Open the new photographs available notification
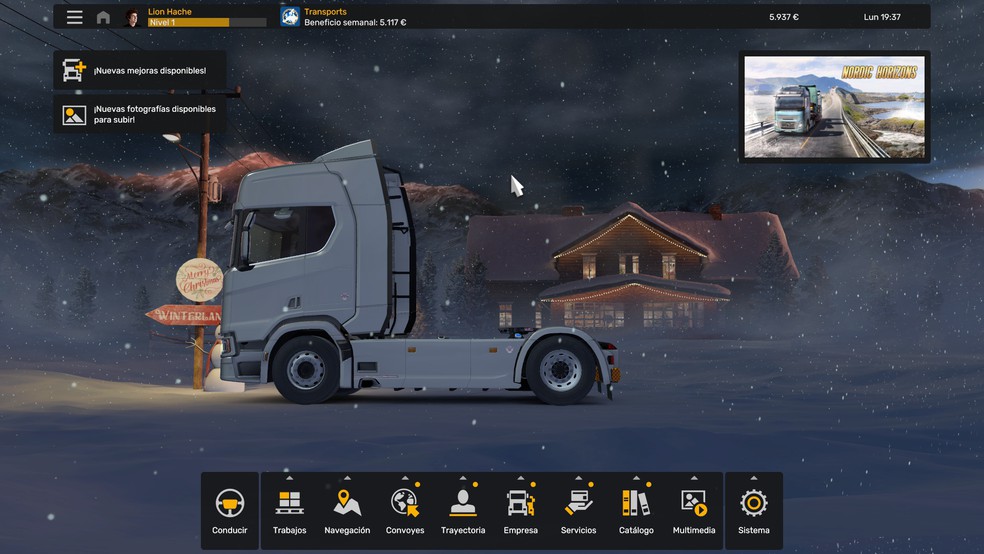Viewport: 984px width, 554px height. (139, 114)
